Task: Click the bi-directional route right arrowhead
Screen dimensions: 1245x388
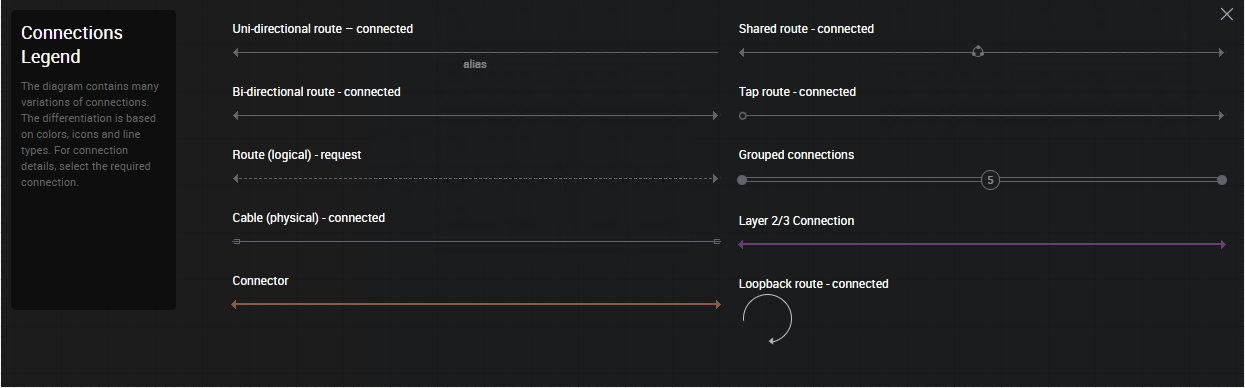Action: click(x=715, y=116)
